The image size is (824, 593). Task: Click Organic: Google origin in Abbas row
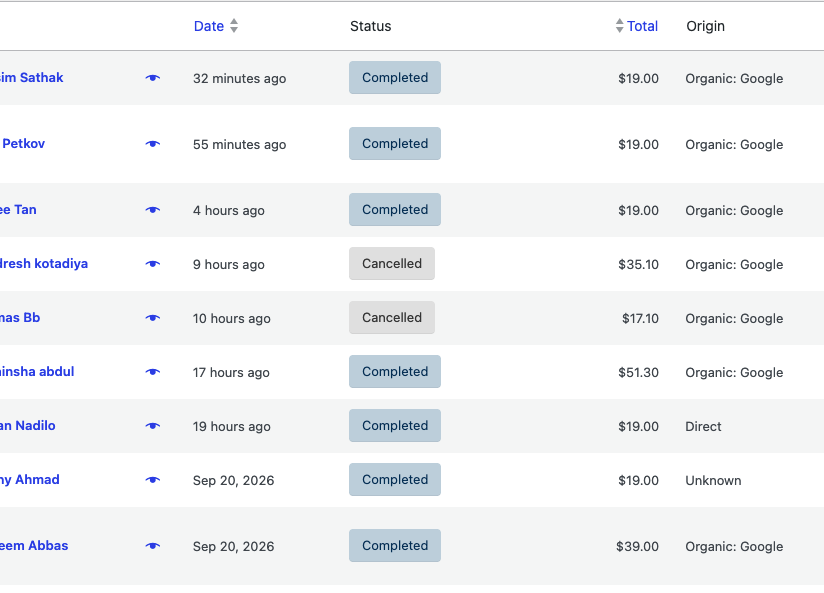(734, 547)
